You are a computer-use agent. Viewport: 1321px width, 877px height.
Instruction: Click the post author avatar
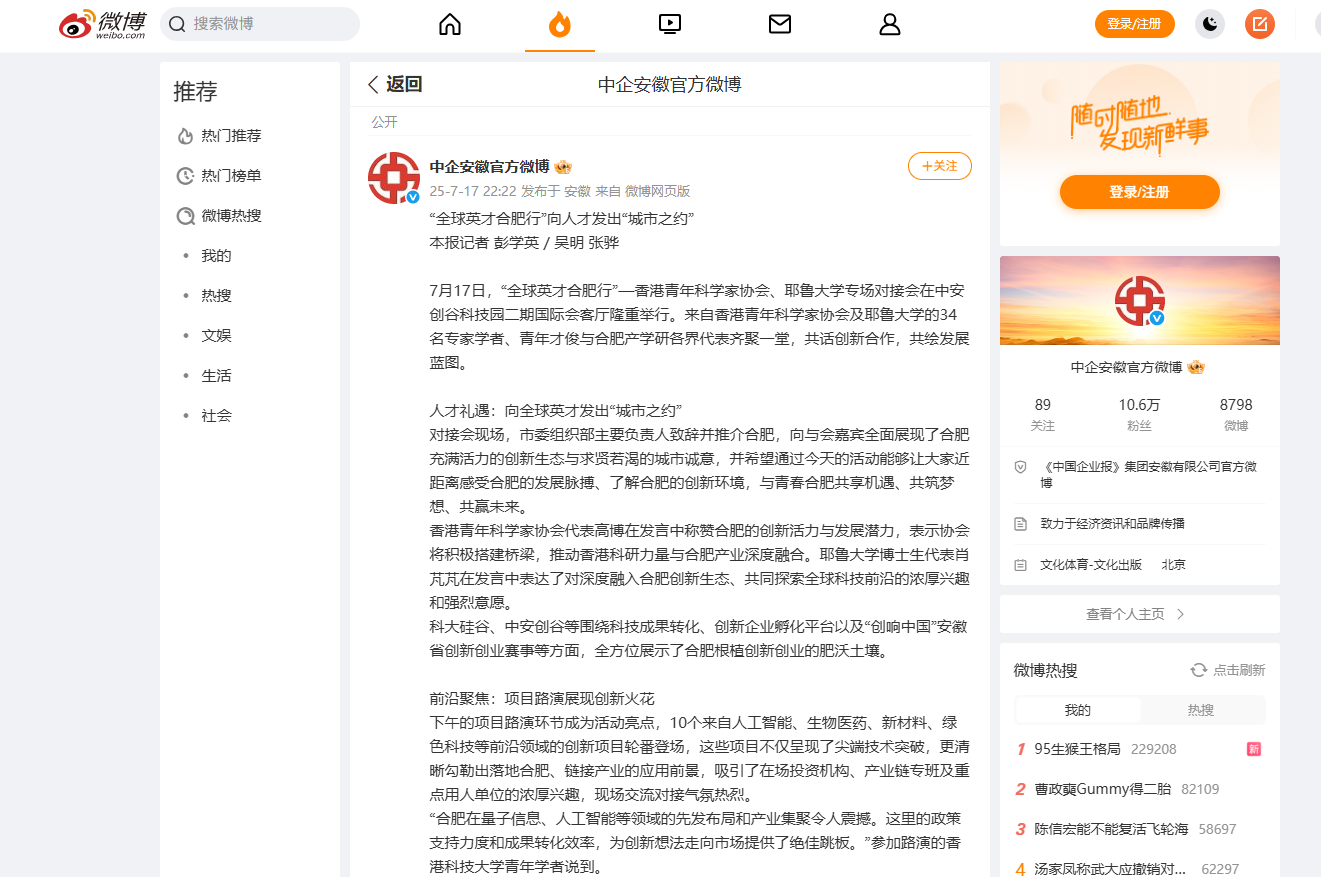coord(394,178)
